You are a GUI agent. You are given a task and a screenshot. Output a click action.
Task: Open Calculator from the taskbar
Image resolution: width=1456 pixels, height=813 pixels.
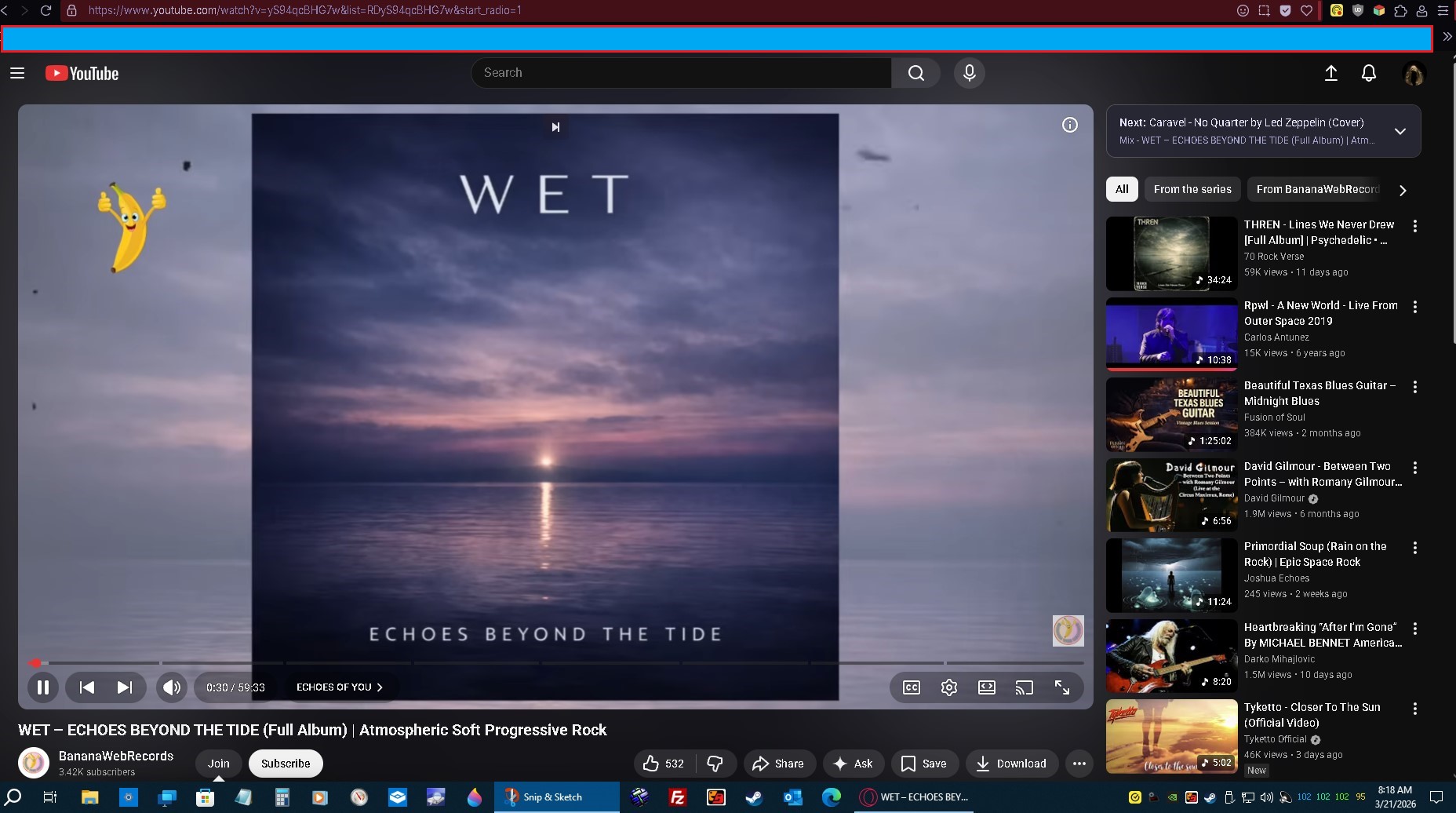click(x=282, y=797)
